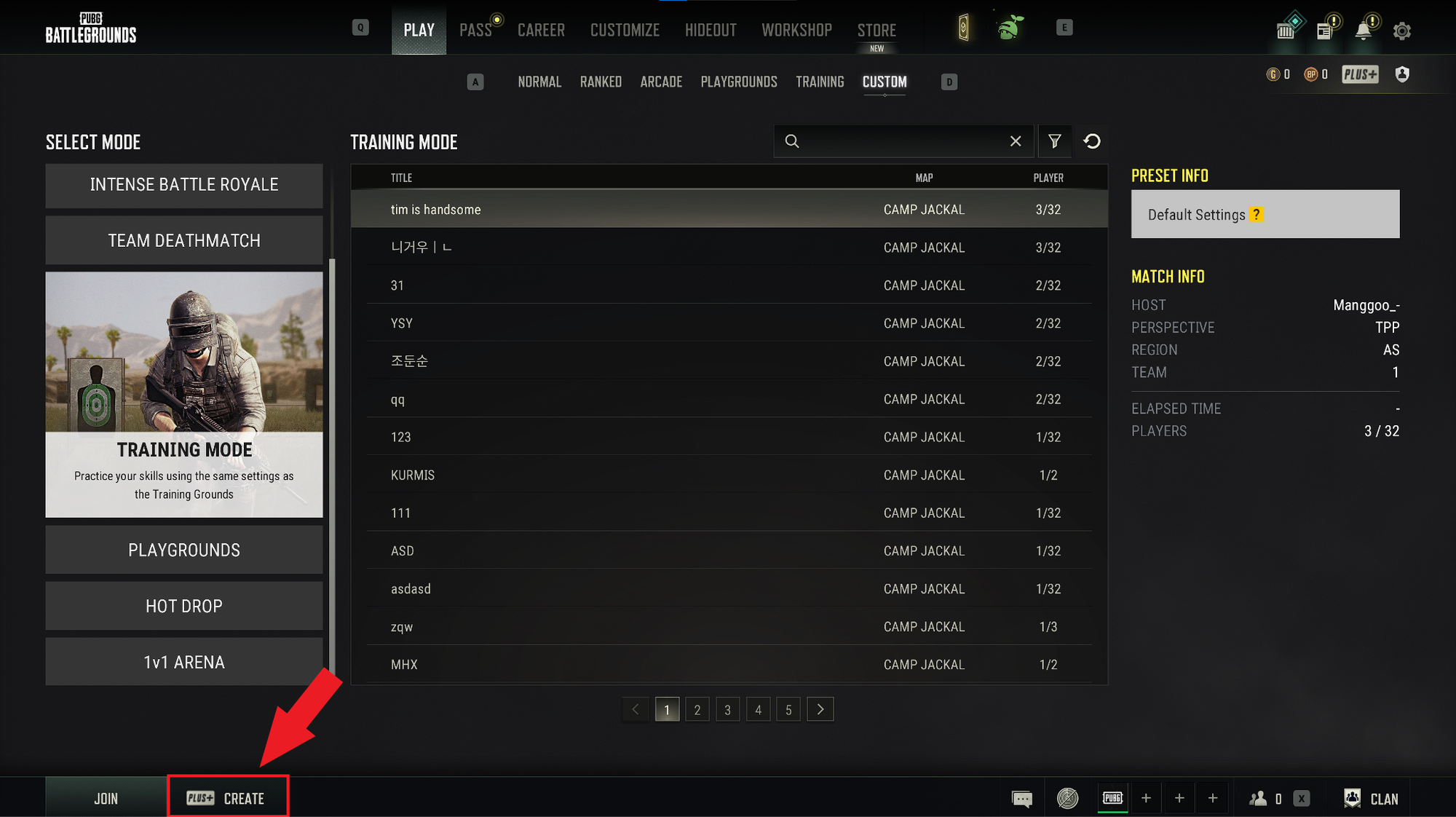
Task: Open the STORE tab
Action: pos(877,30)
